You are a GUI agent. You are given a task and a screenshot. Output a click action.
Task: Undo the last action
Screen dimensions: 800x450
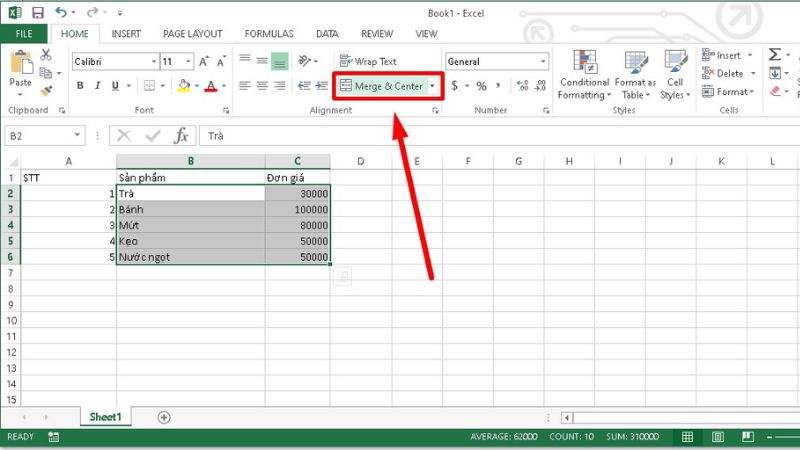61,12
